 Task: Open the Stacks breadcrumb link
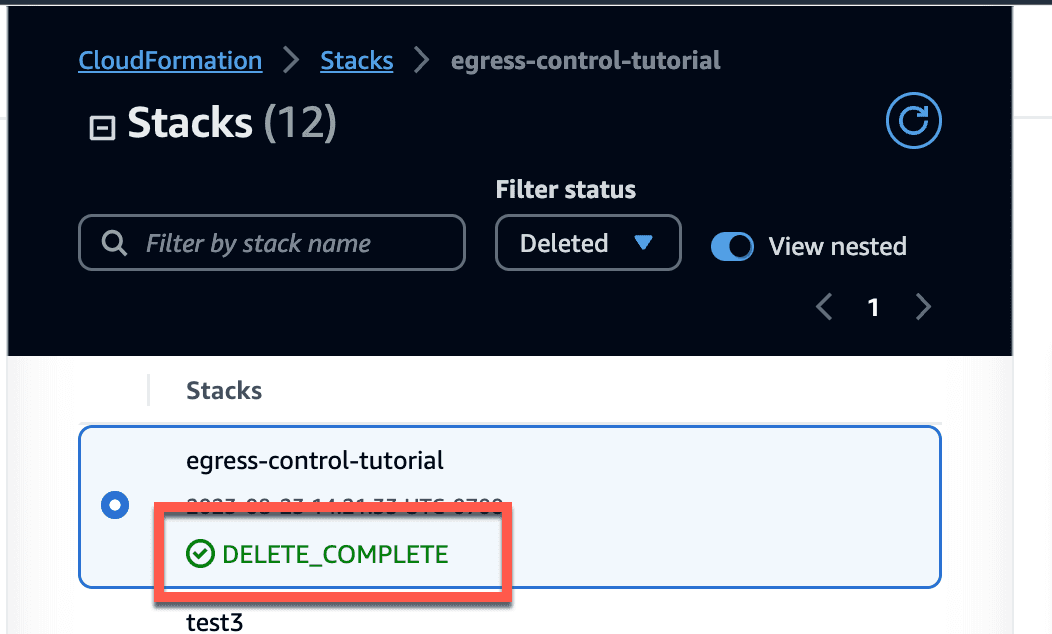[x=357, y=60]
